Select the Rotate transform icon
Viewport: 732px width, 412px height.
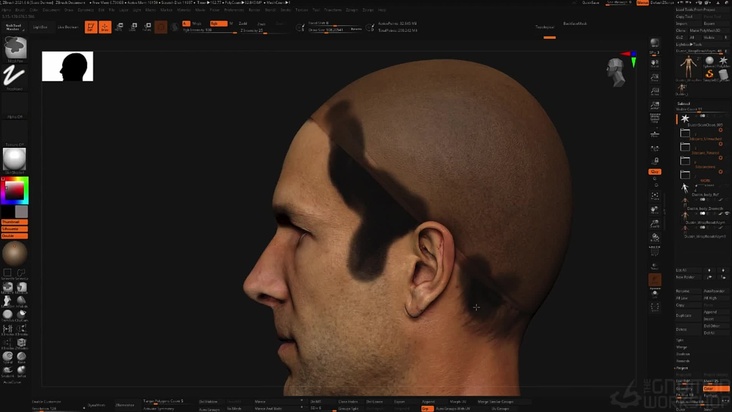coord(147,27)
